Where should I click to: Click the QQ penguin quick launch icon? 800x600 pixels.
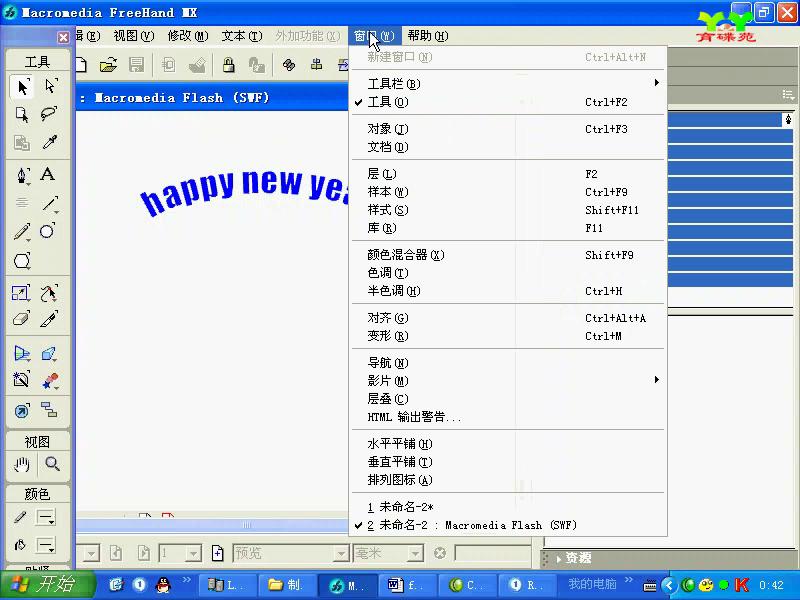[x=163, y=584]
